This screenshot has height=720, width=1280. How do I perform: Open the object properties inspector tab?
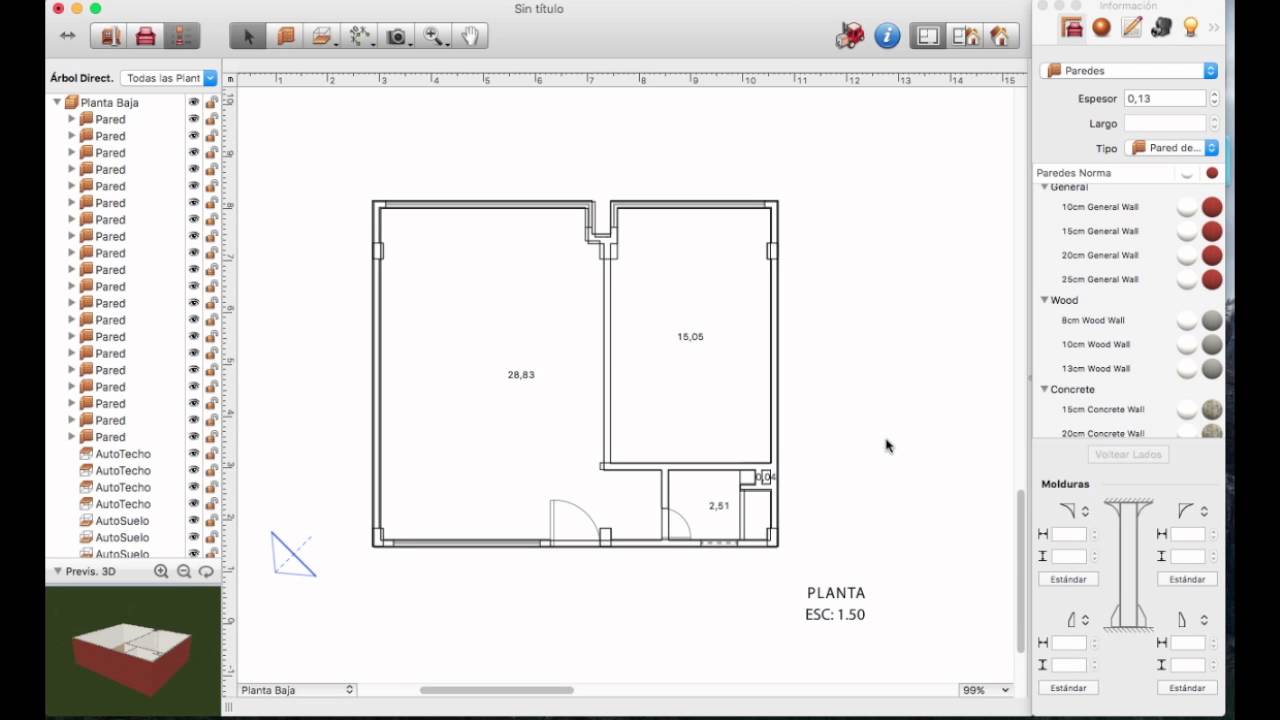click(x=1072, y=27)
